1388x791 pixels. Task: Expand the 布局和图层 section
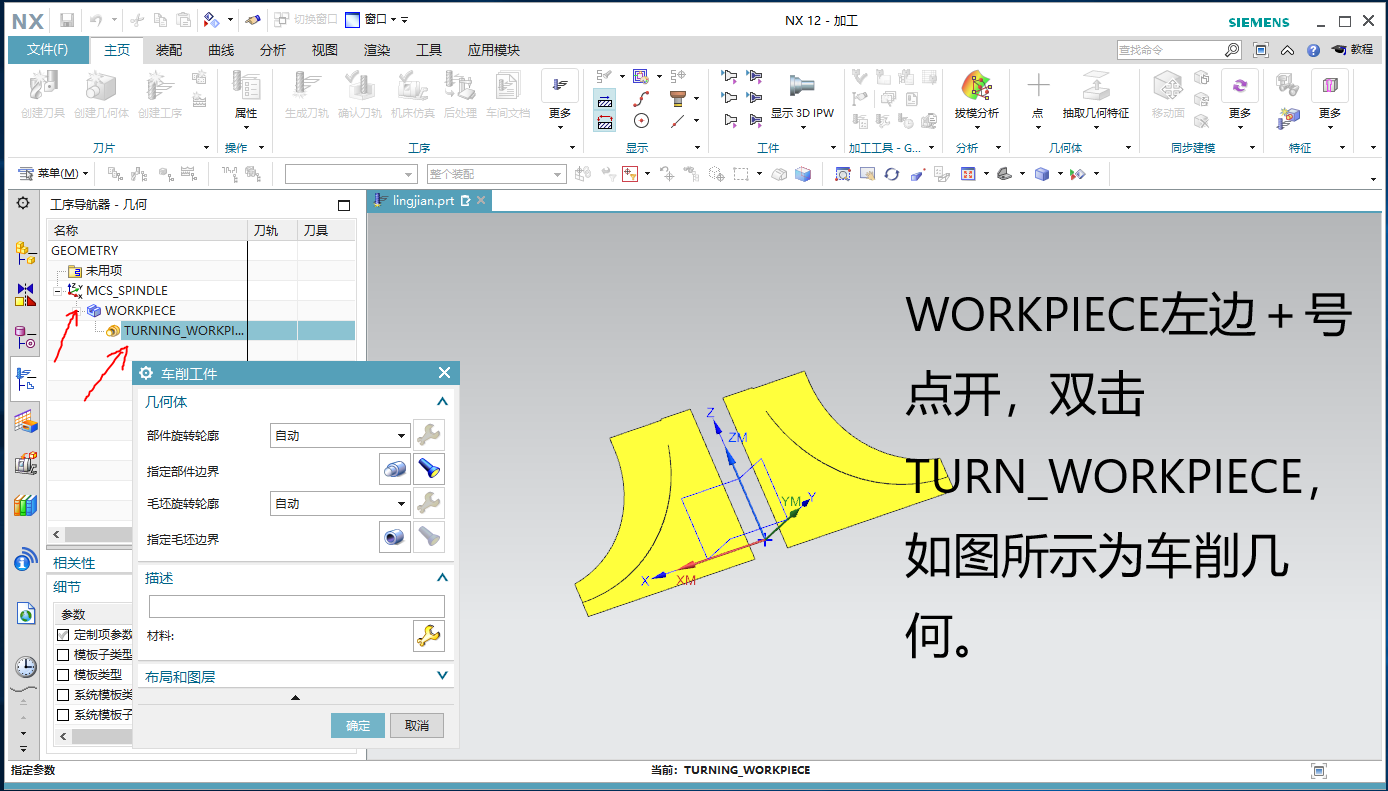[442, 676]
